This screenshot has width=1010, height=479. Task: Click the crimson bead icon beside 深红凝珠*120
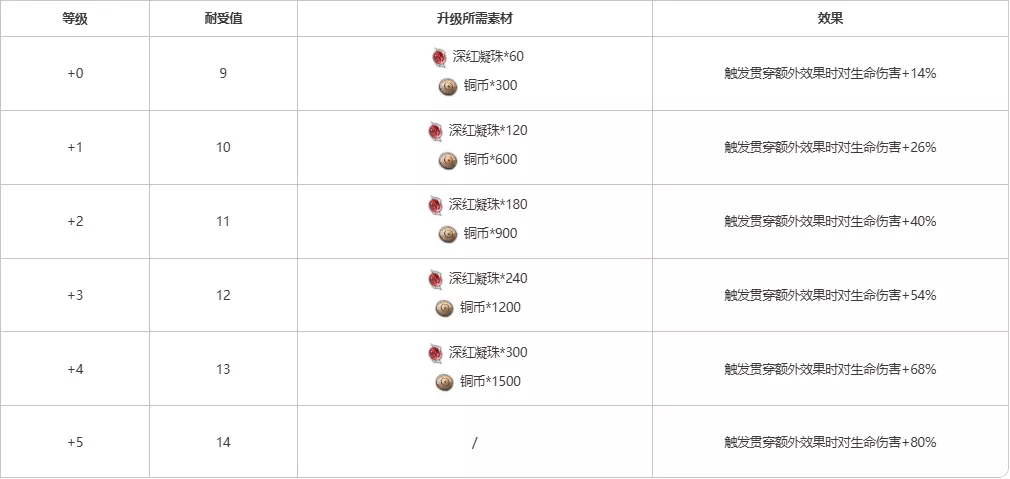(x=435, y=131)
